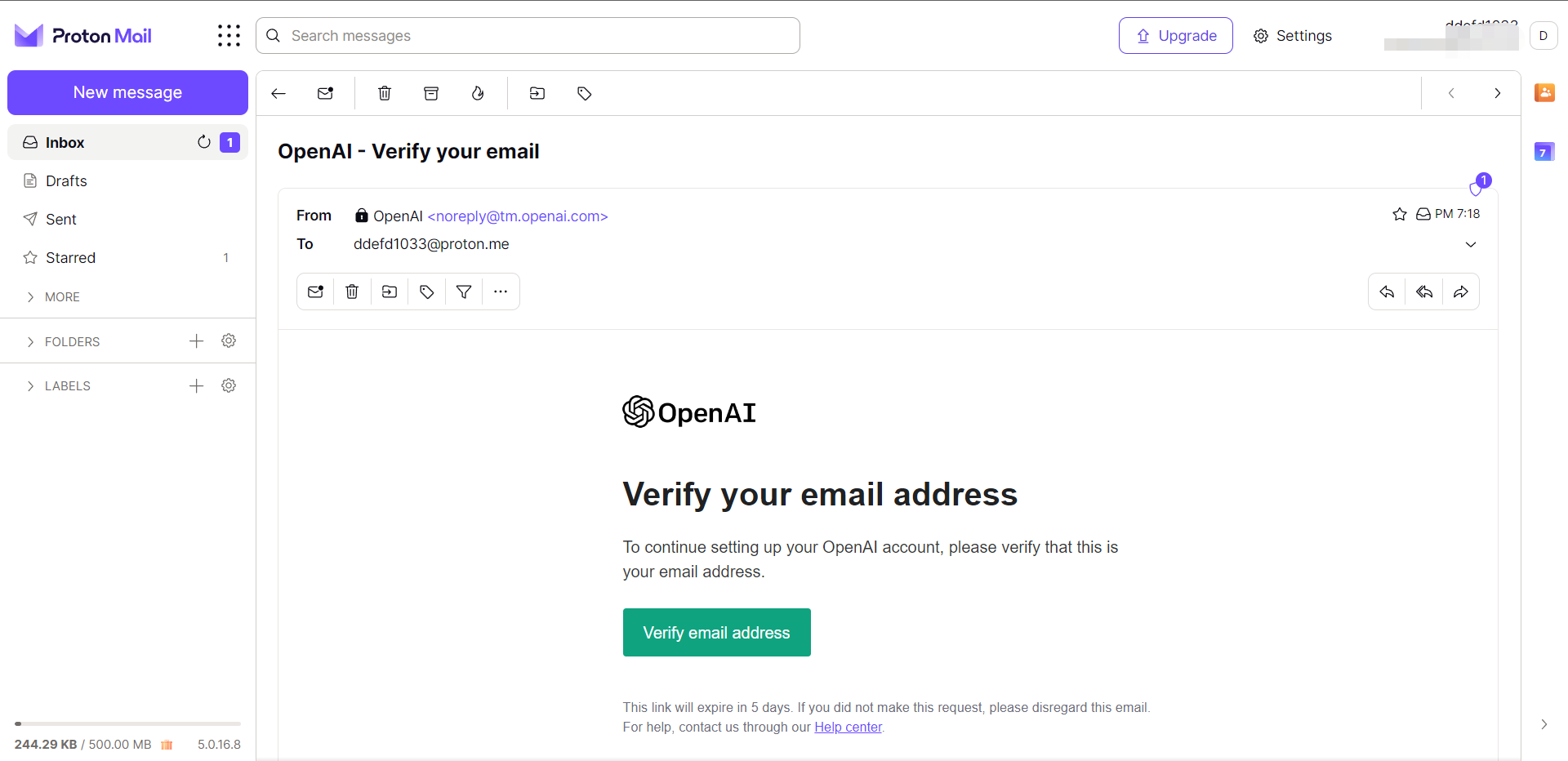Open the Help center link
The height and width of the screenshot is (761, 1568).
click(848, 728)
